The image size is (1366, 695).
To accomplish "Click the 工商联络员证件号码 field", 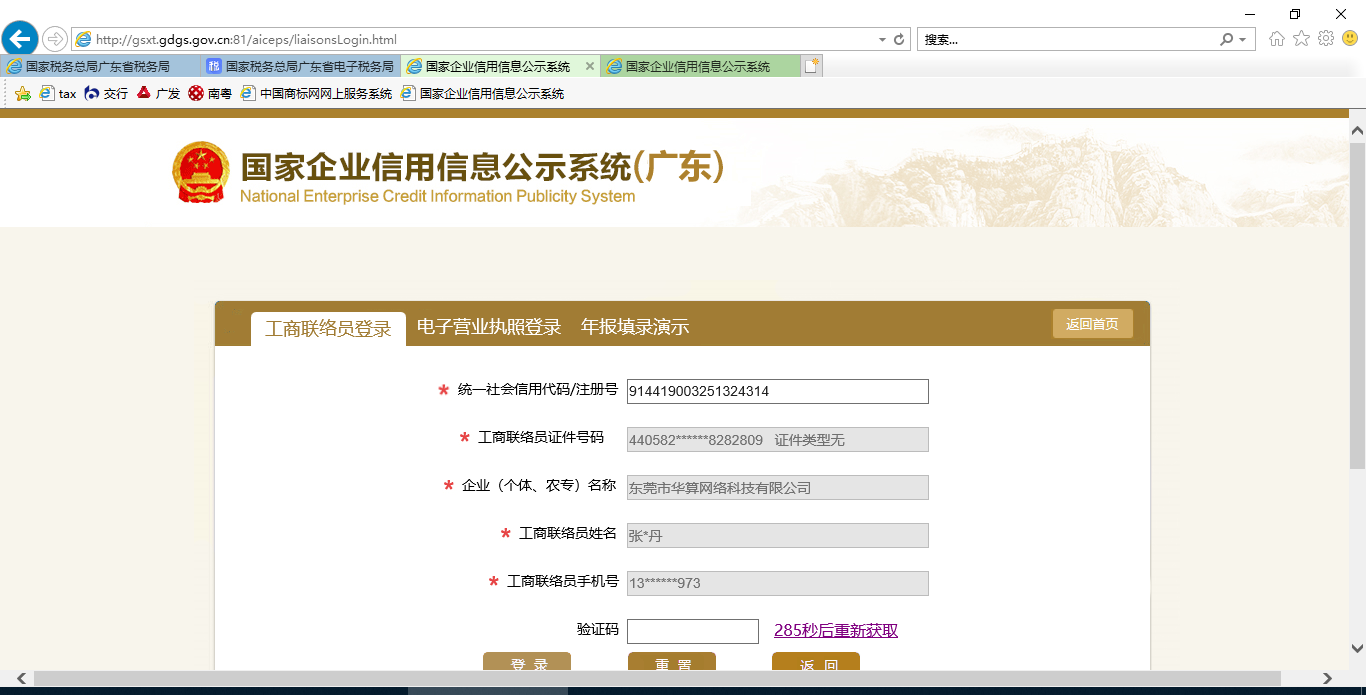I will coord(778,439).
